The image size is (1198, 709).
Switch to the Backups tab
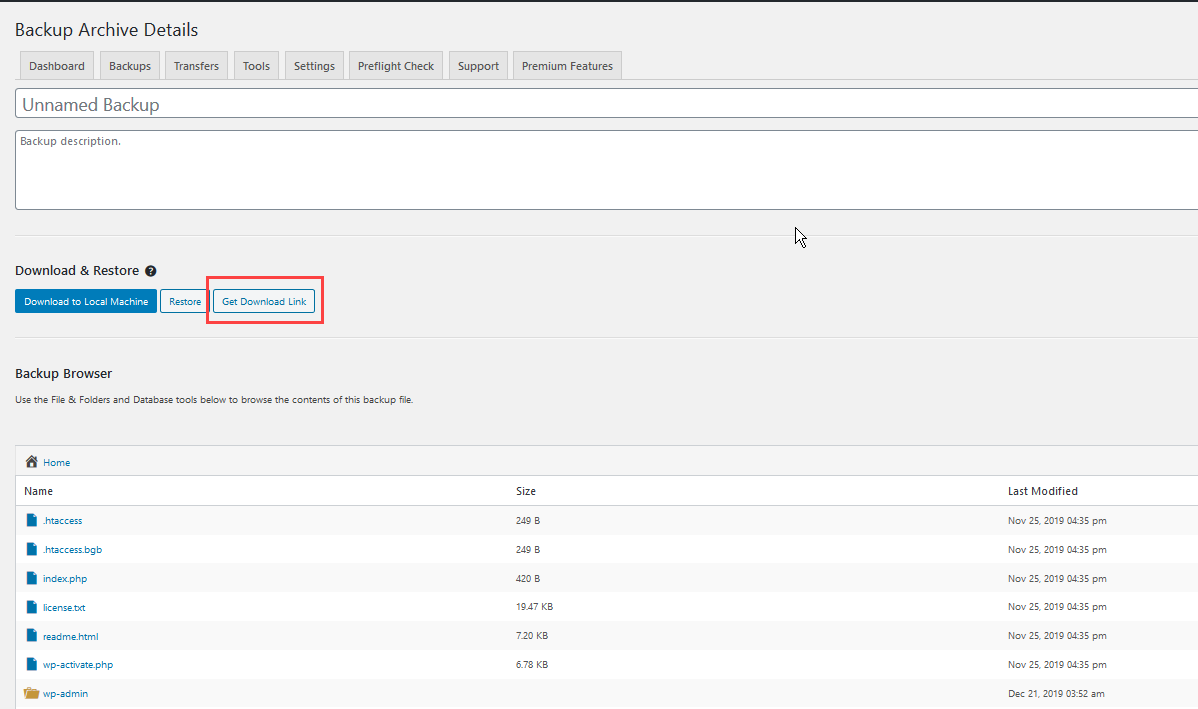(129, 65)
